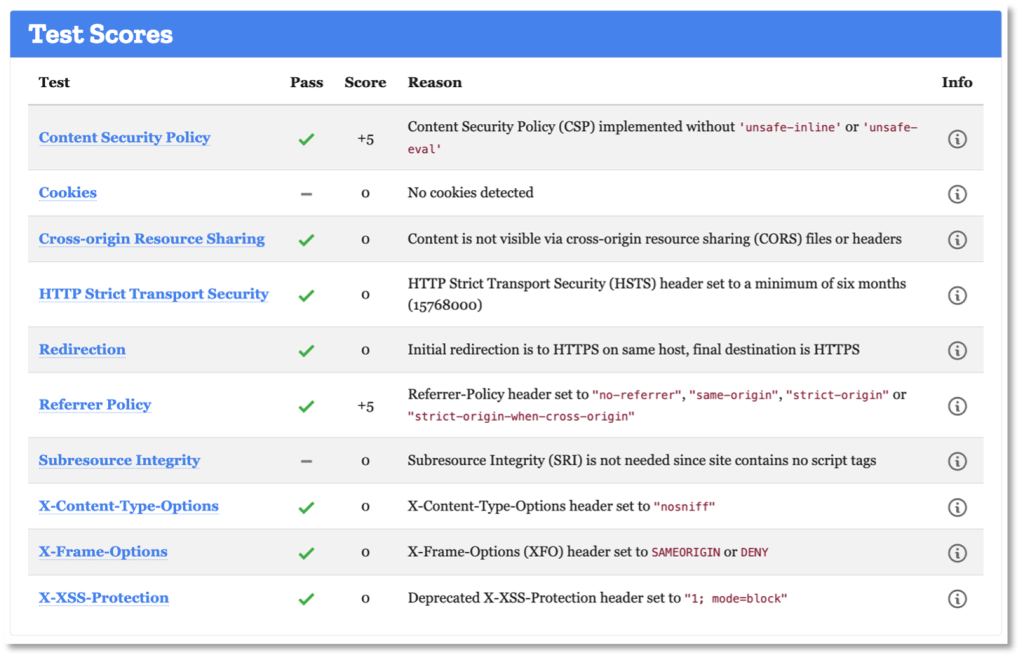Open the info icon for Content Security Policy
The image size is (1024, 660).
pos(957,139)
